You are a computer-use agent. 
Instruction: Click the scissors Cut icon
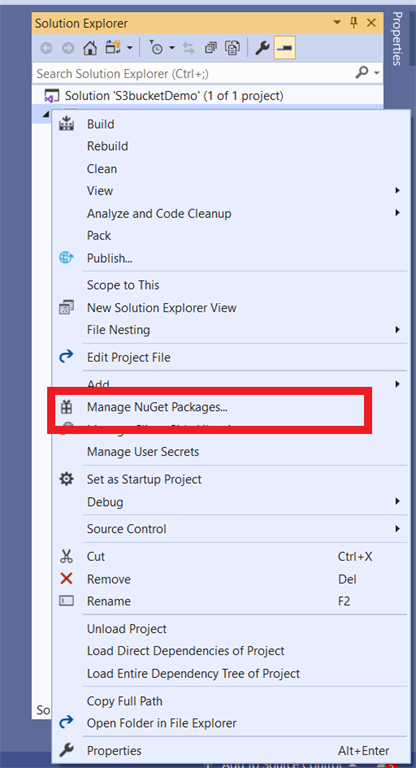tap(66, 556)
